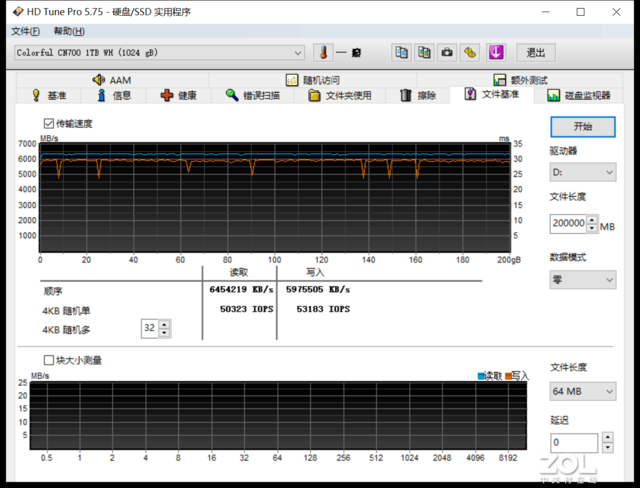Image resolution: width=640 pixels, height=488 pixels.
Task: Expand the 64 MB file length dropdown
Action: (x=582, y=390)
